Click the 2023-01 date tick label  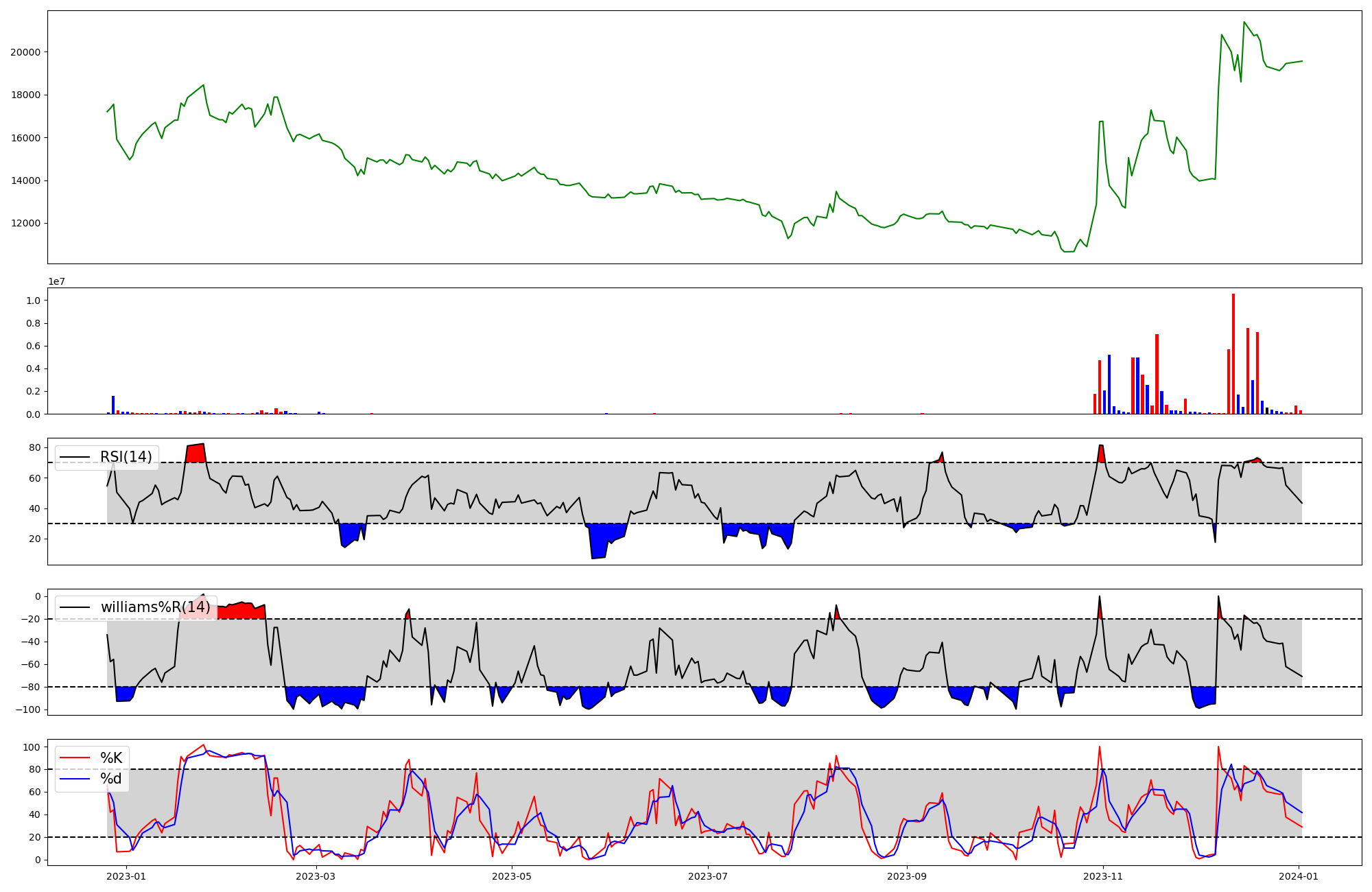[126, 876]
